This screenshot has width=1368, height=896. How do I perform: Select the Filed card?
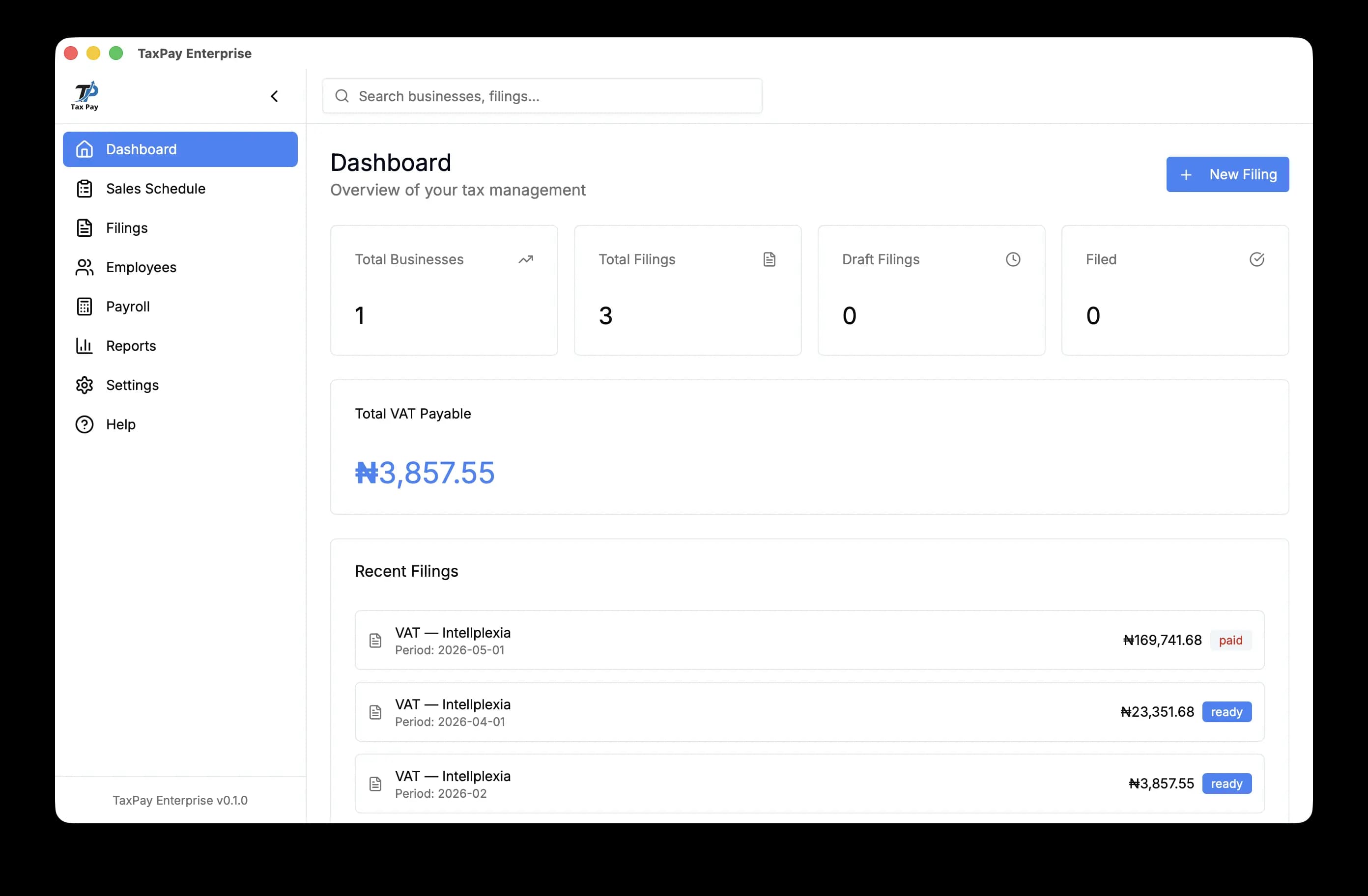1175,290
